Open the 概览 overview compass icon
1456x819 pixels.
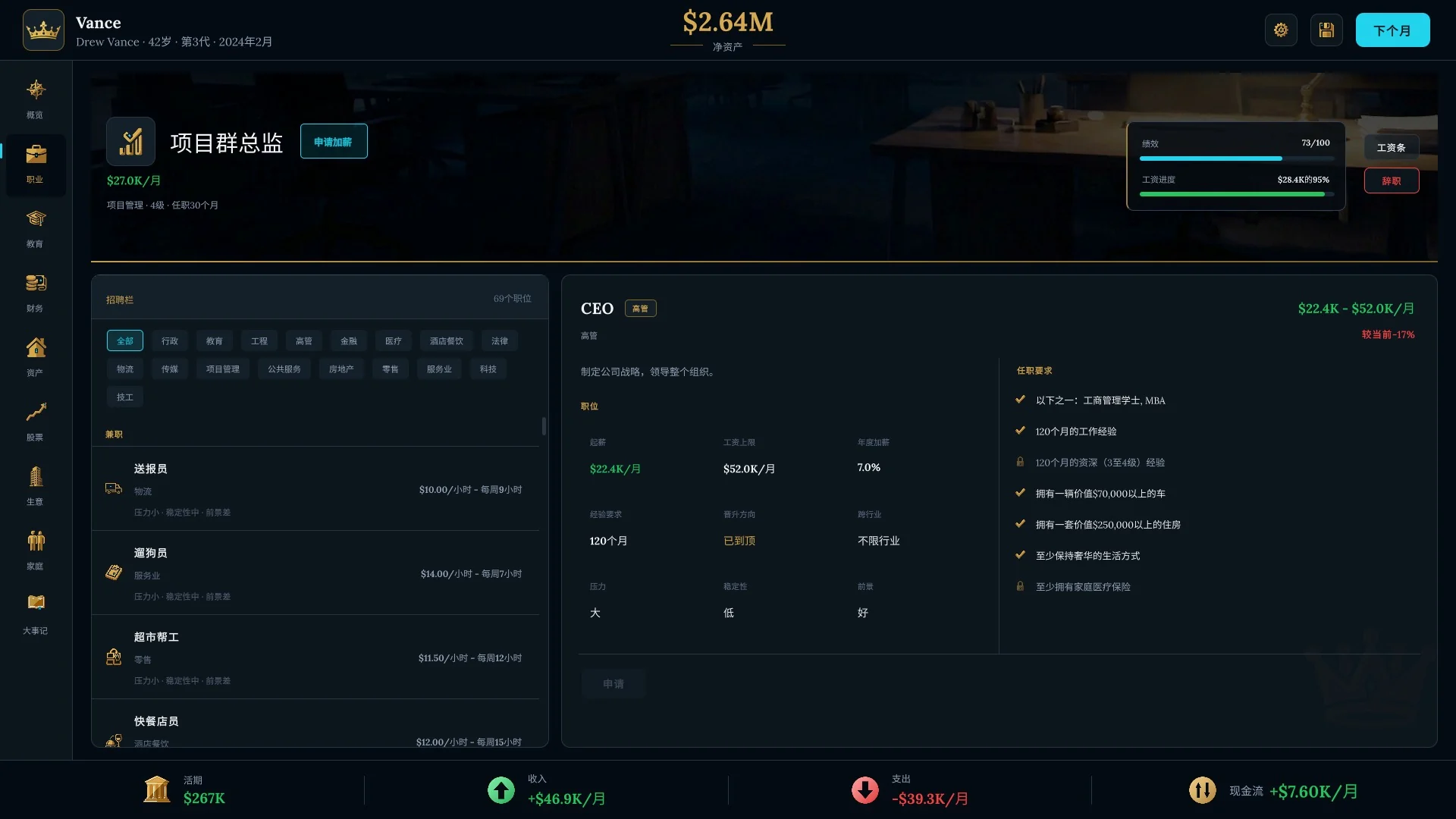click(35, 90)
